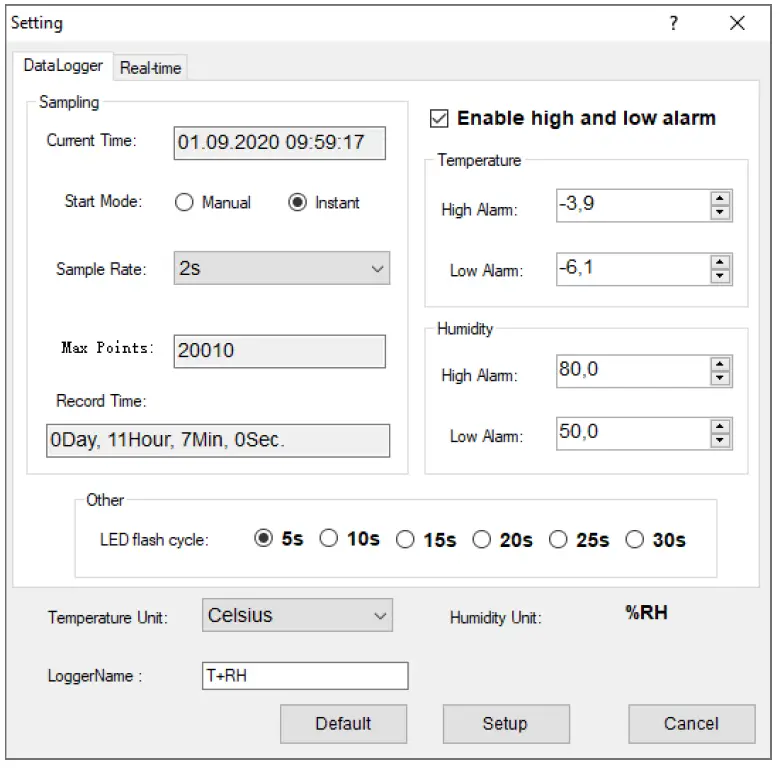The image size is (784, 774).
Task: Increase temperature High Alarm with up arrow
Action: click(x=720, y=198)
